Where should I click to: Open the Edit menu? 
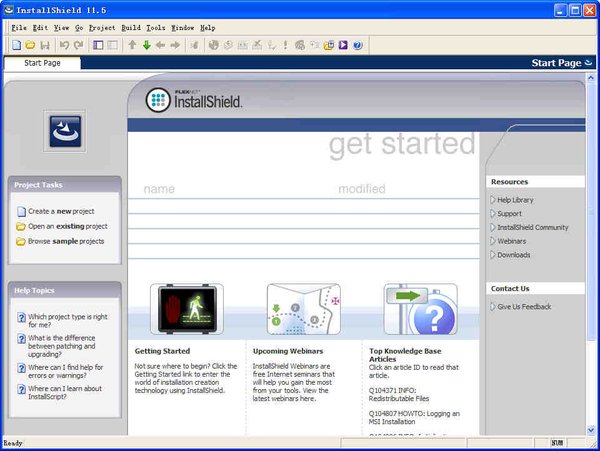[x=40, y=28]
